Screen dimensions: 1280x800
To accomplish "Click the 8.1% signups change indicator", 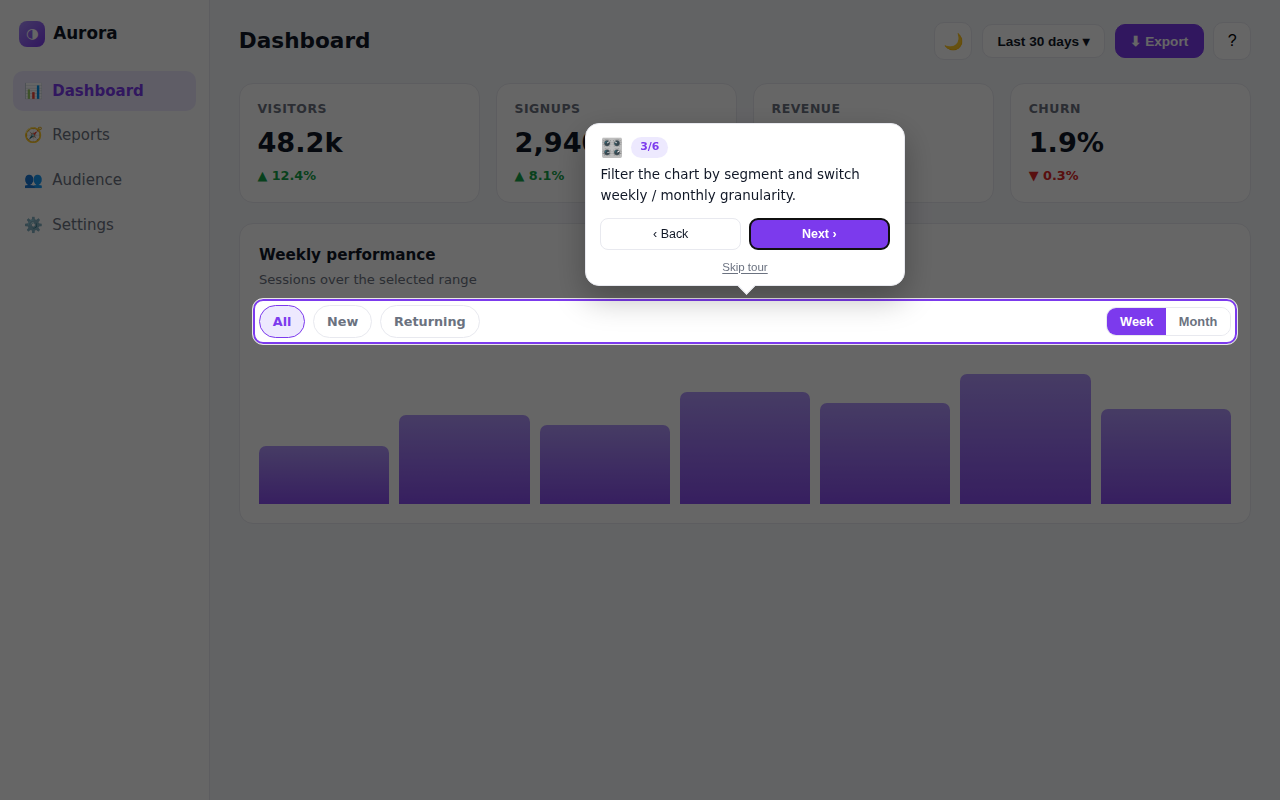I will [x=540, y=176].
